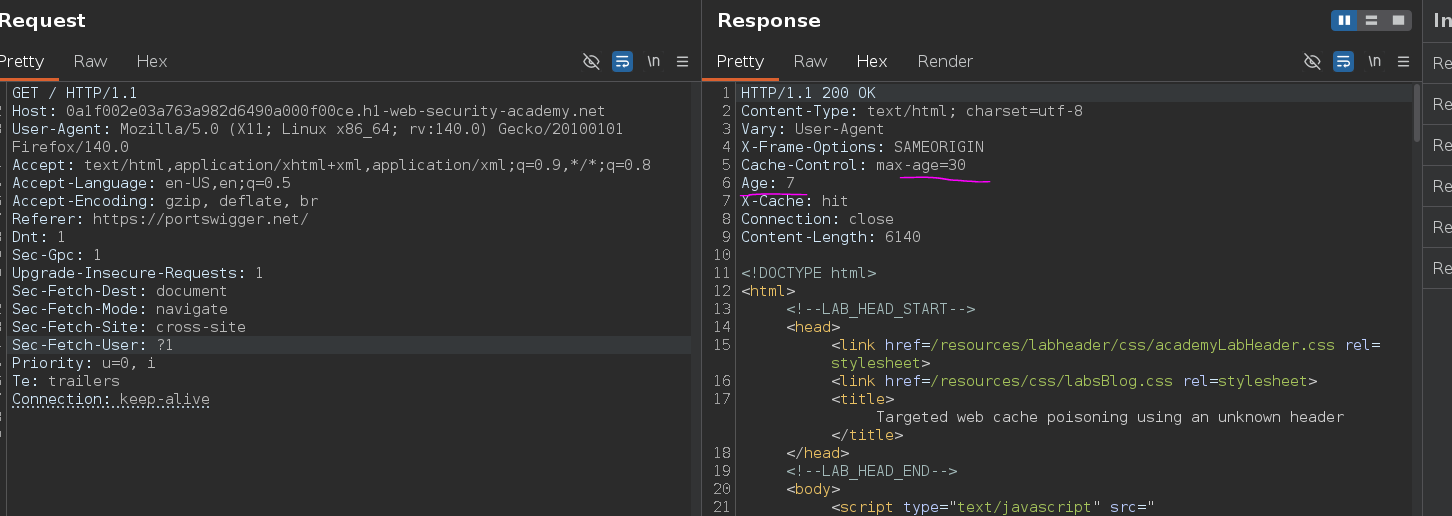This screenshot has width=1452, height=516.
Task: Select side-by-side layout icon
Action: pyautogui.click(x=1344, y=20)
